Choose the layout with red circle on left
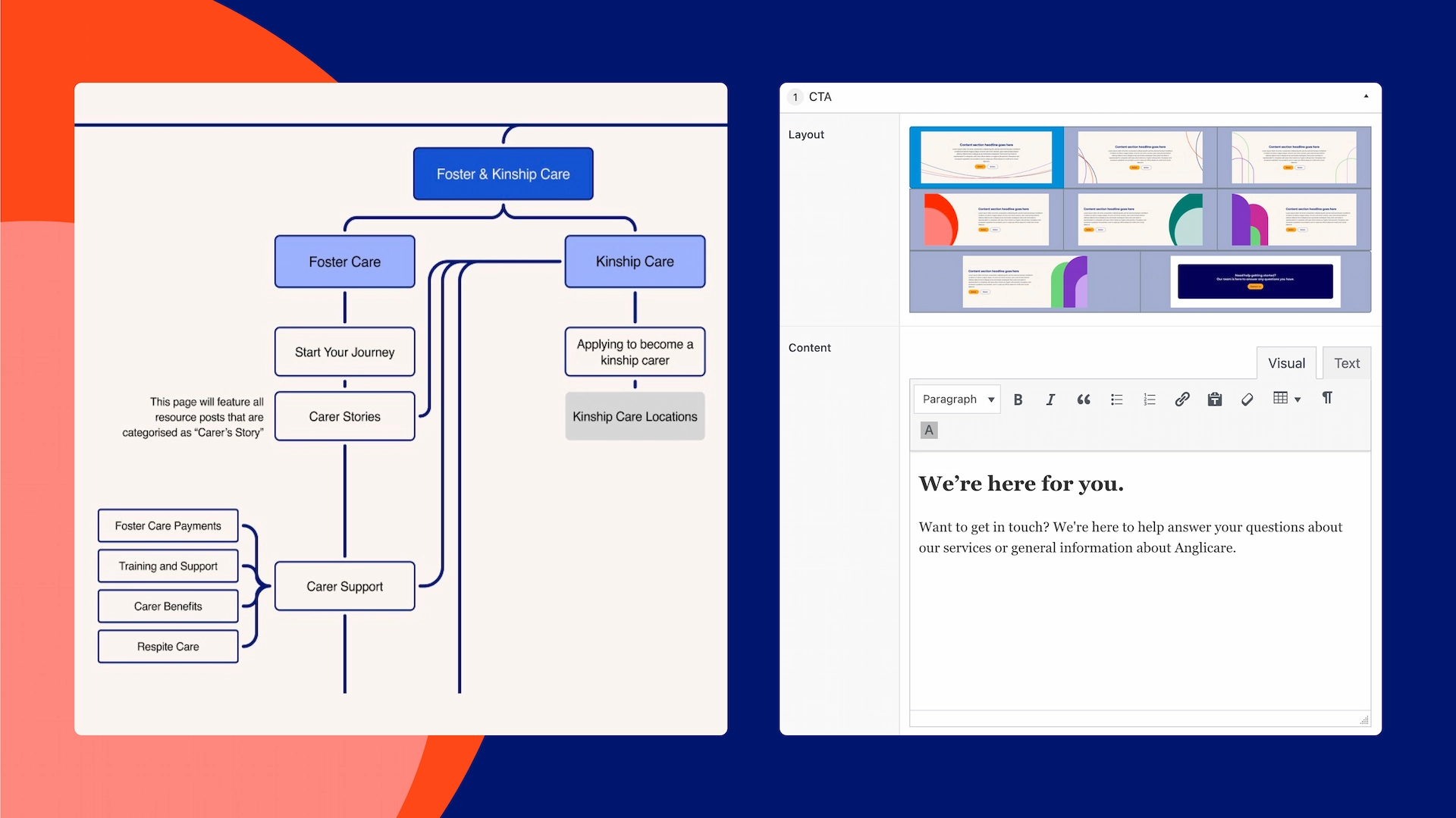Viewport: 1456px width, 818px height. pos(986,219)
